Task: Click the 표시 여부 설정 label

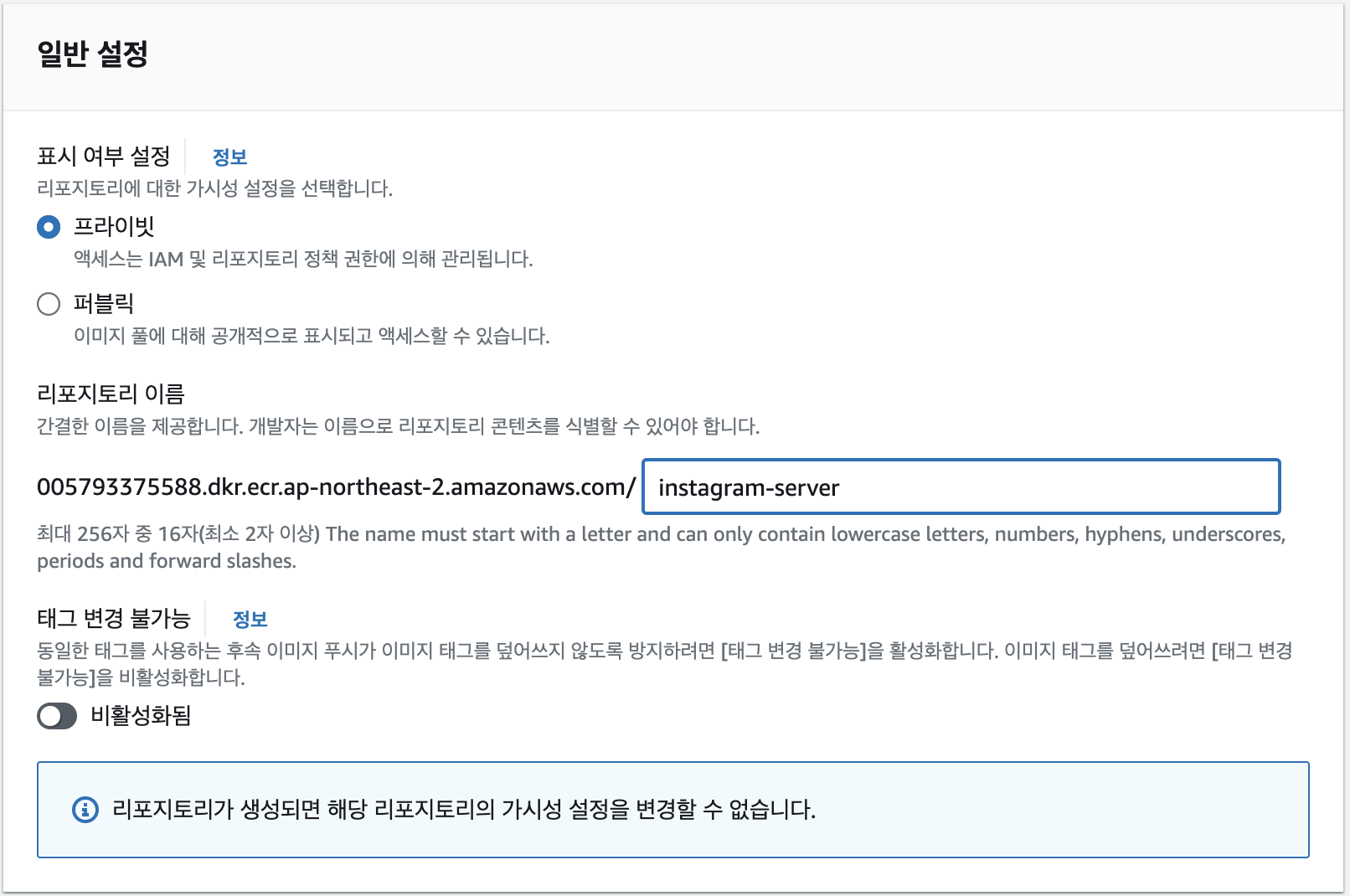Action: click(104, 156)
